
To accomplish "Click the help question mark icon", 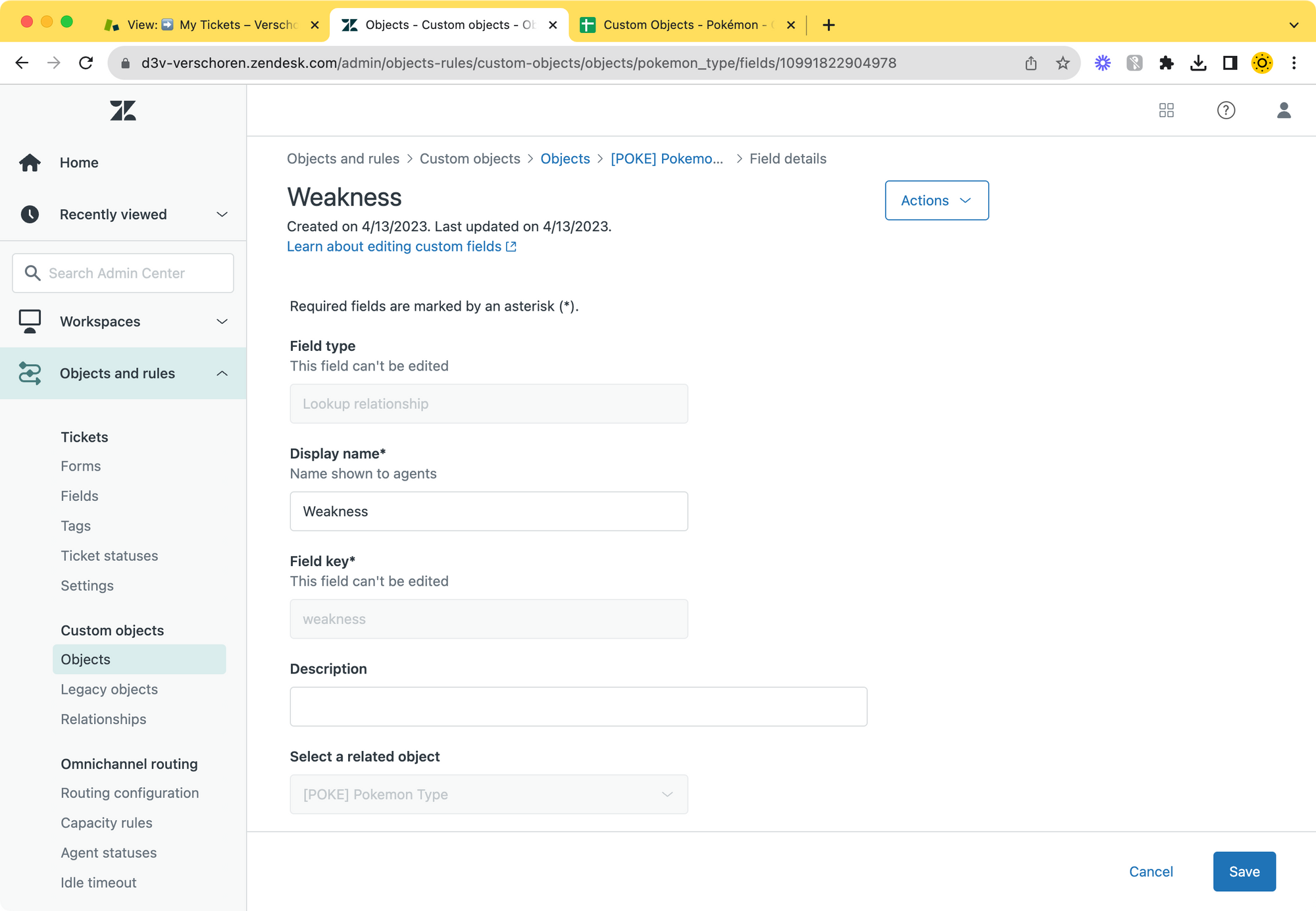I will coord(1225,110).
